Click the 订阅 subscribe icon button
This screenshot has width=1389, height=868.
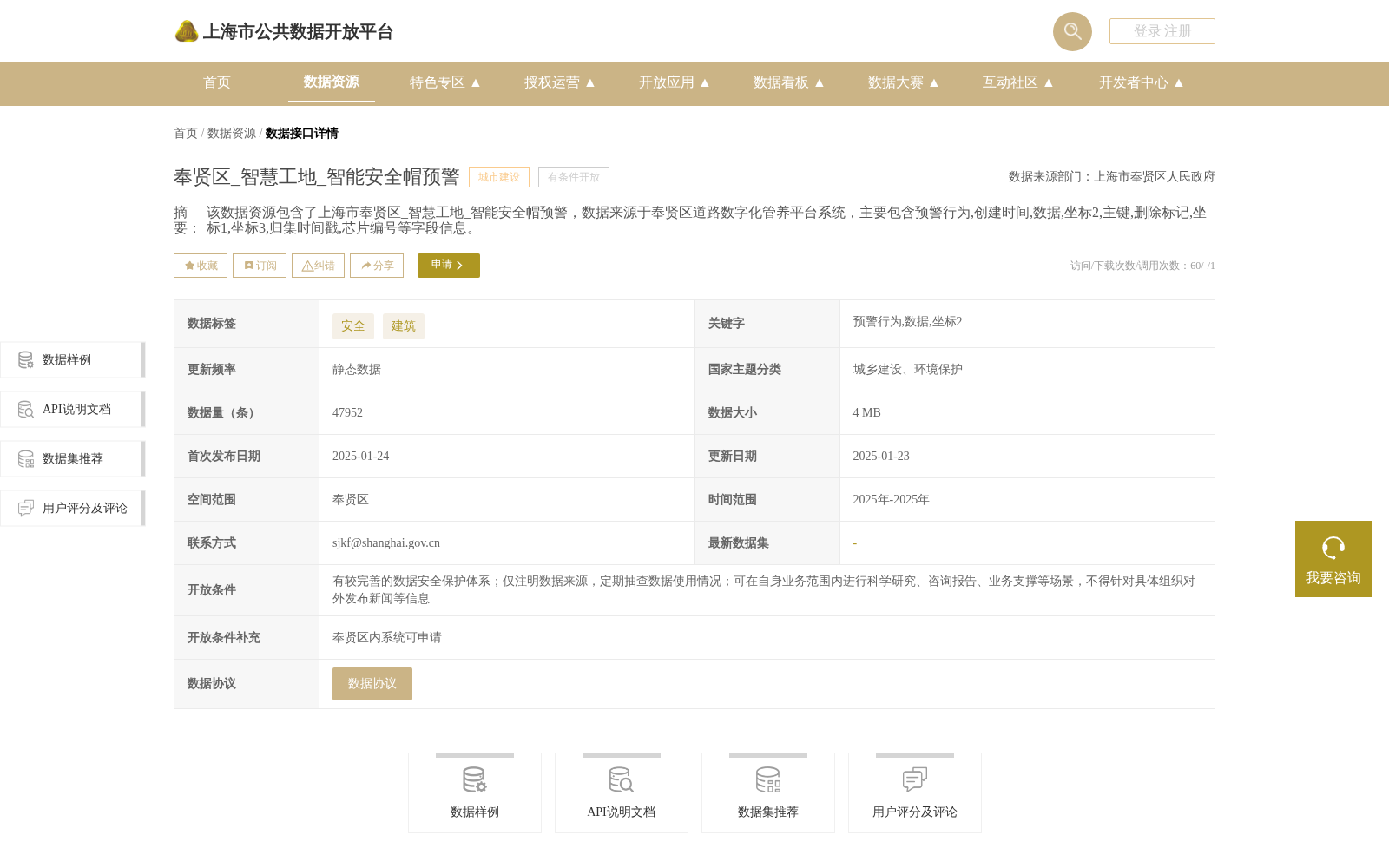260,266
